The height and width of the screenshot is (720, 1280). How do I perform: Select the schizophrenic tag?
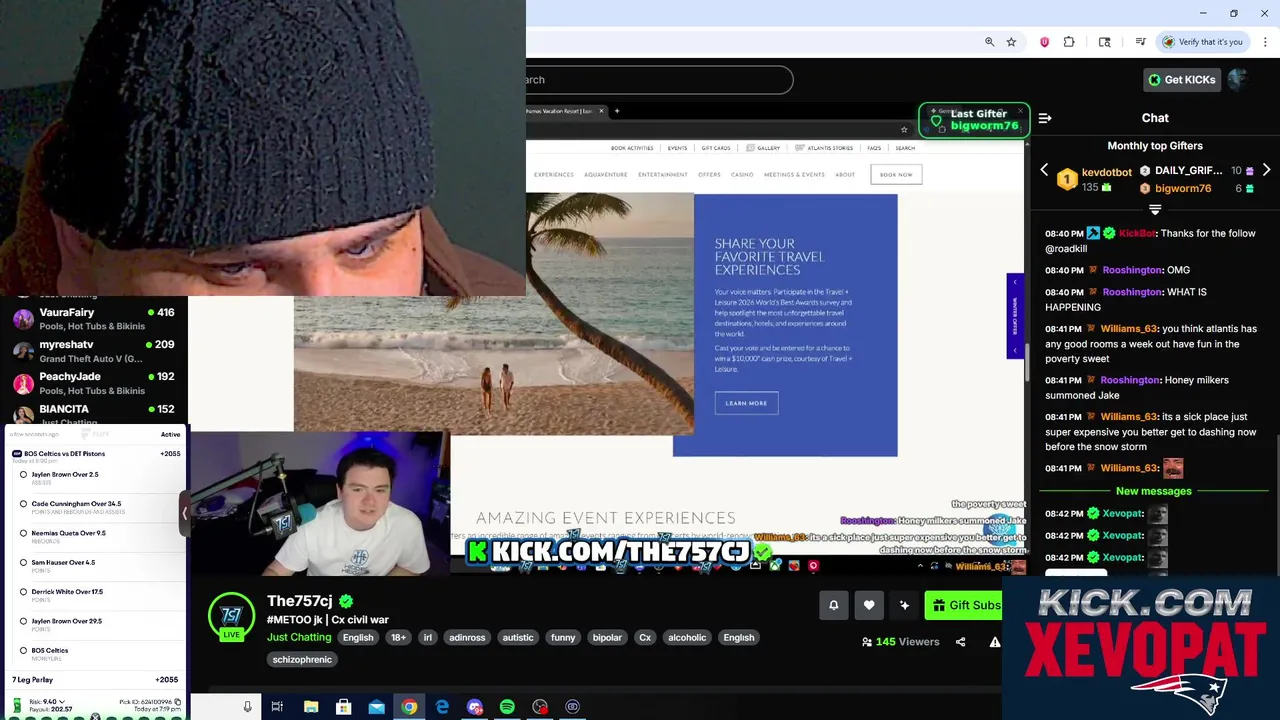tap(302, 659)
